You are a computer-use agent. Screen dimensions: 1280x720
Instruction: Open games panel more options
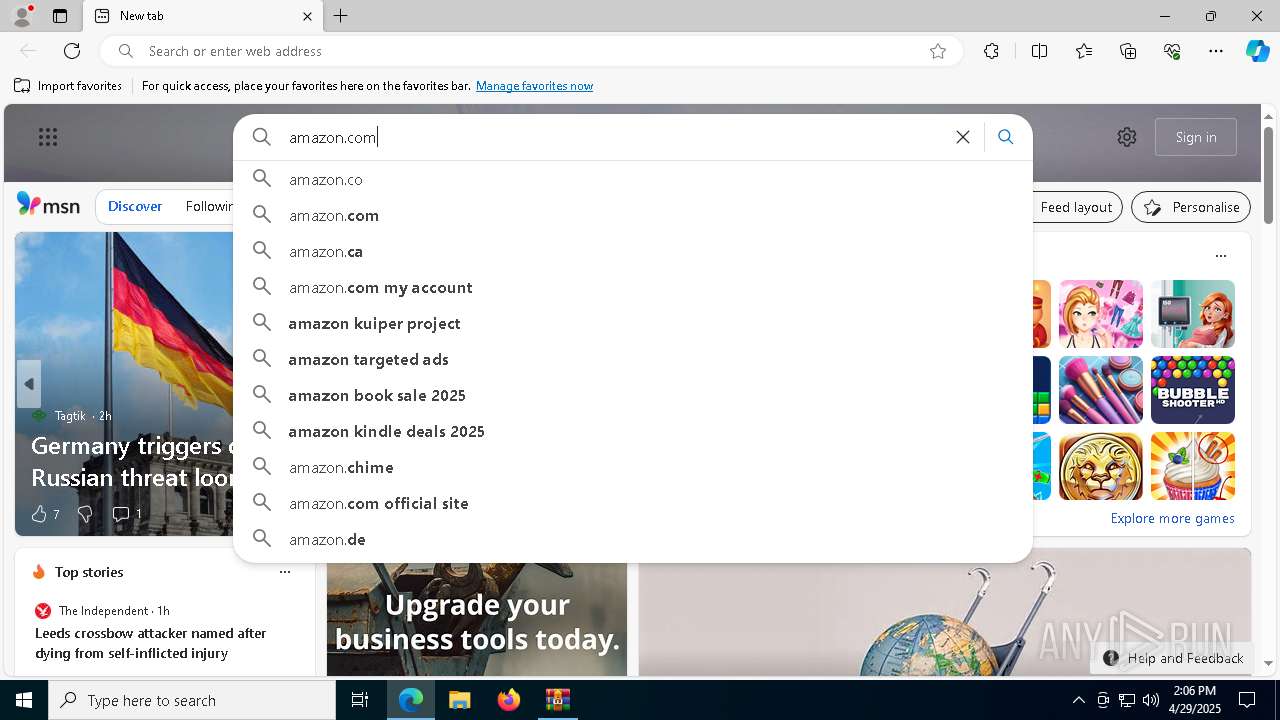click(x=1221, y=256)
